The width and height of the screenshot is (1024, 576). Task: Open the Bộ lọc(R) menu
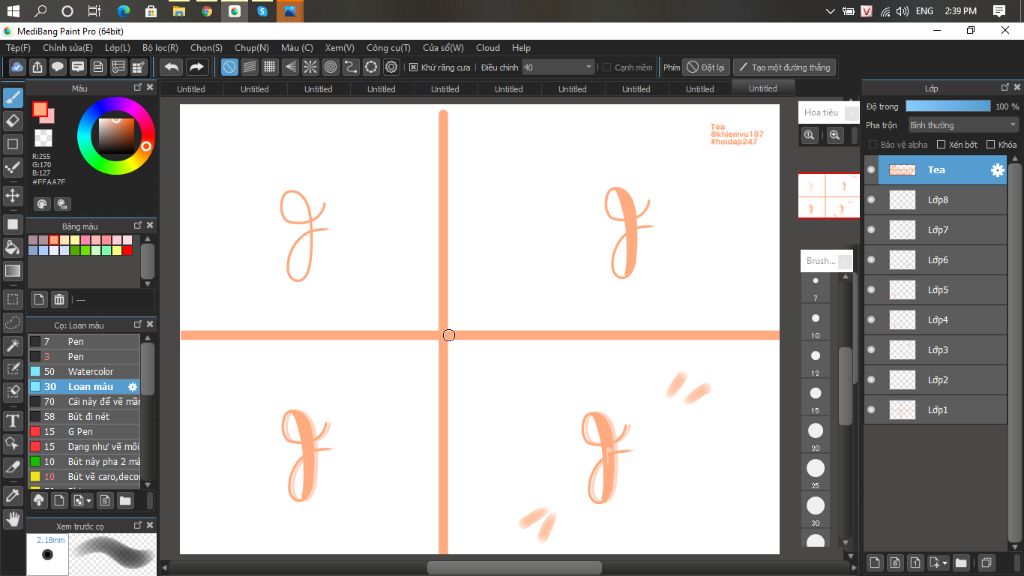pos(160,48)
